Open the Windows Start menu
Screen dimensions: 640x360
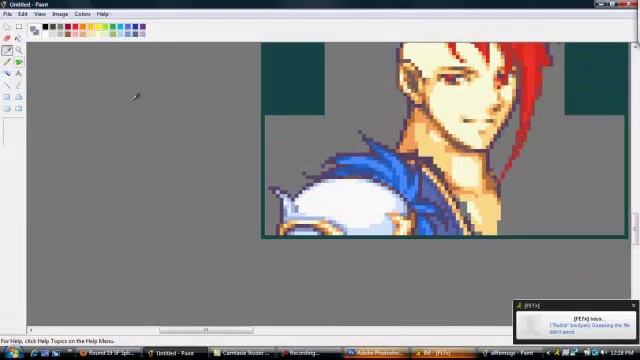(x=12, y=353)
